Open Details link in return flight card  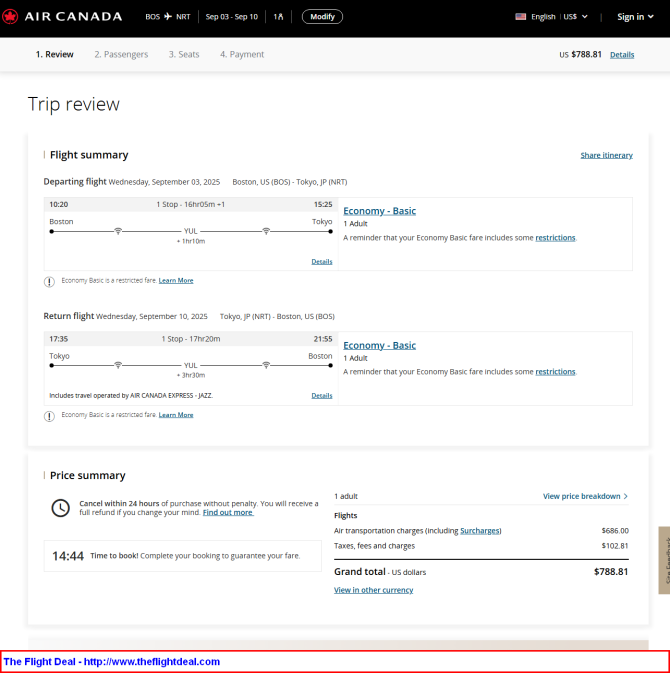click(322, 395)
